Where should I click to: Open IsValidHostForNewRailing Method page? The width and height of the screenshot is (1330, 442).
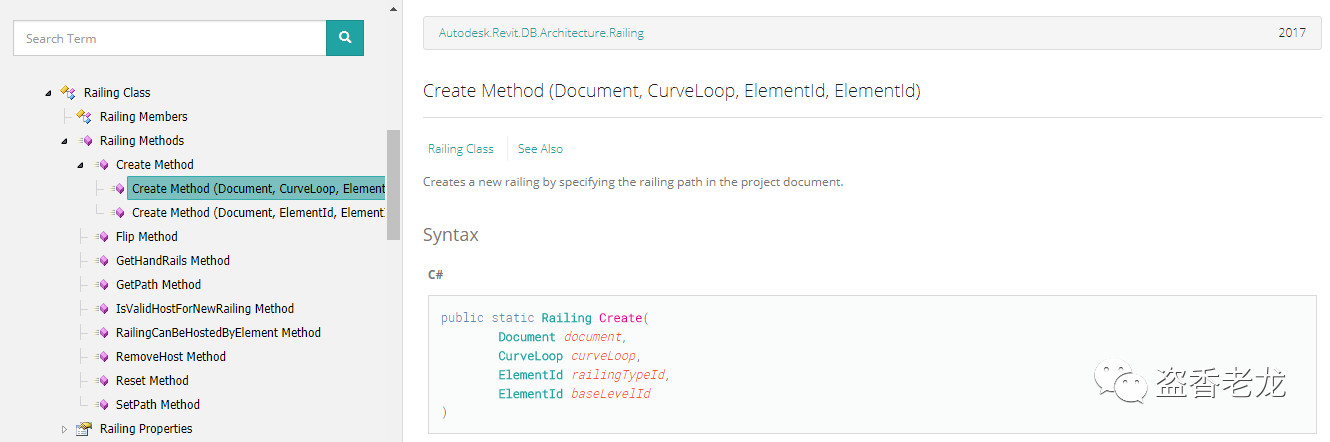tap(205, 309)
